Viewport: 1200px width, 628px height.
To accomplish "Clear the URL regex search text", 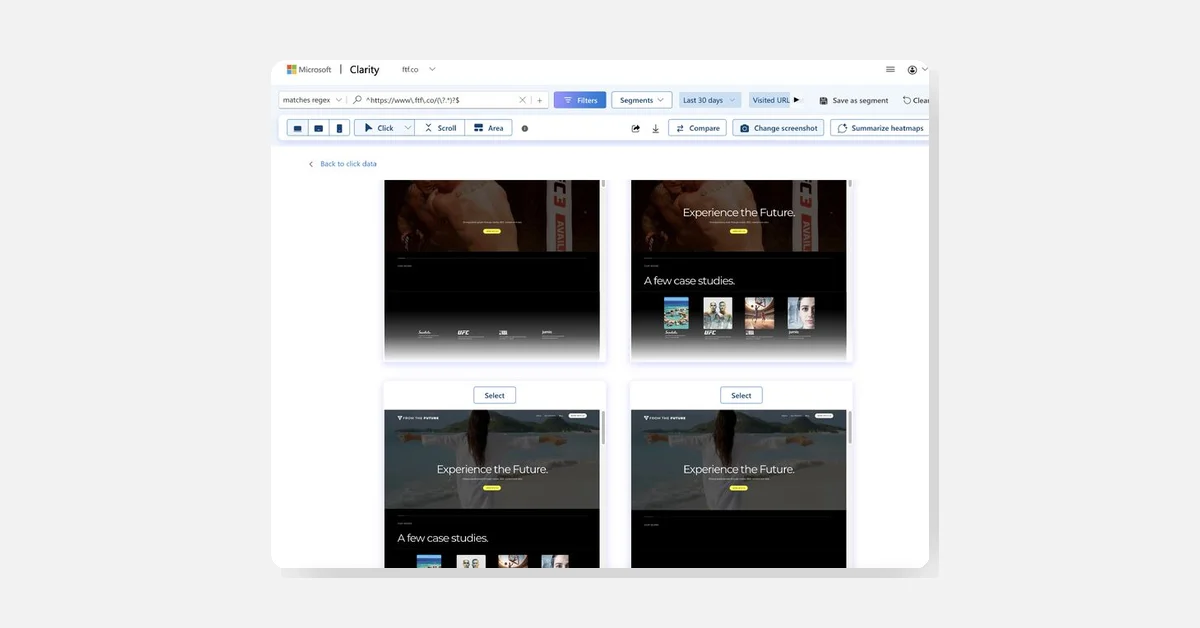I will [x=522, y=100].
